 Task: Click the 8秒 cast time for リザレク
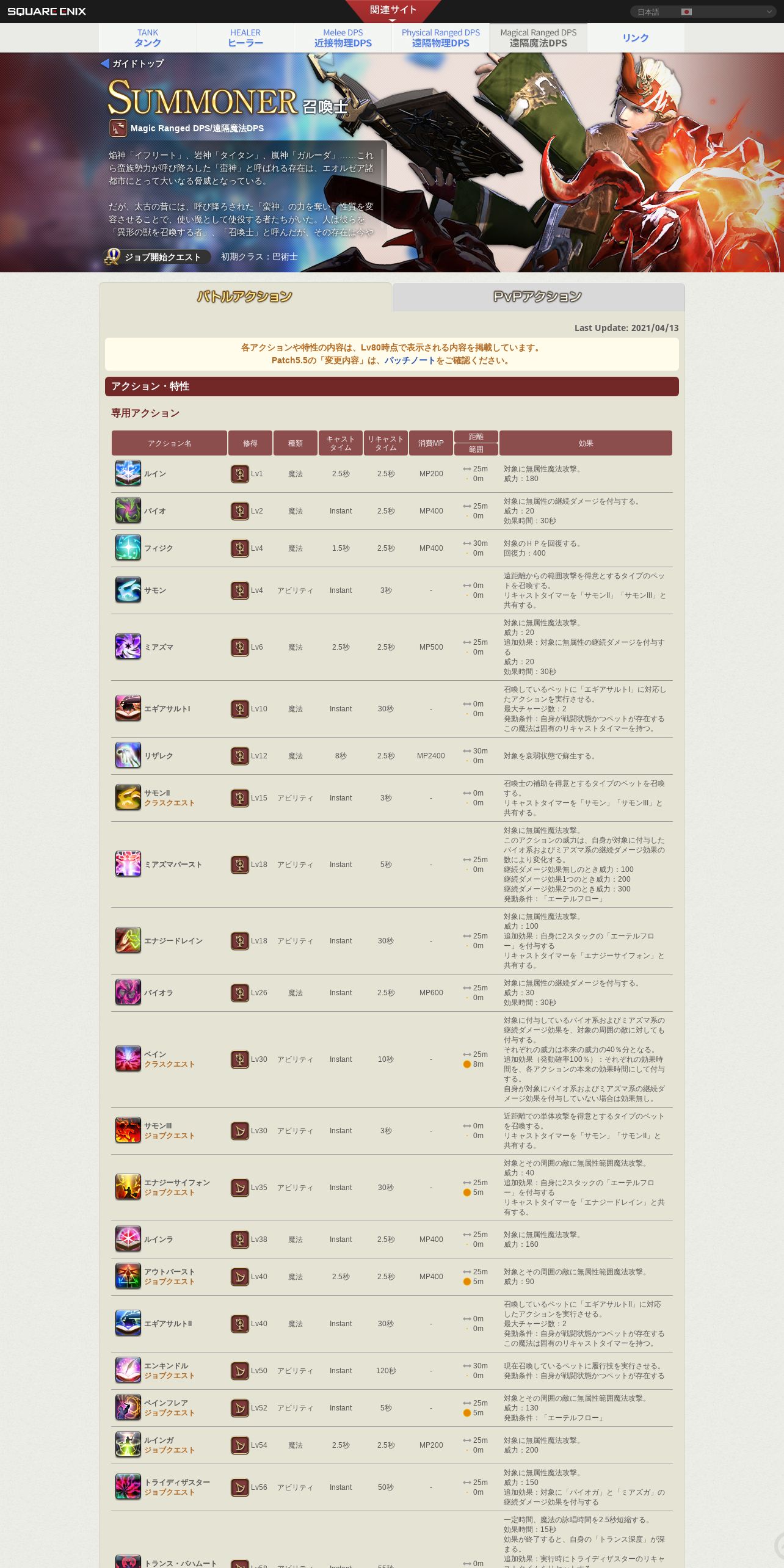(x=341, y=756)
